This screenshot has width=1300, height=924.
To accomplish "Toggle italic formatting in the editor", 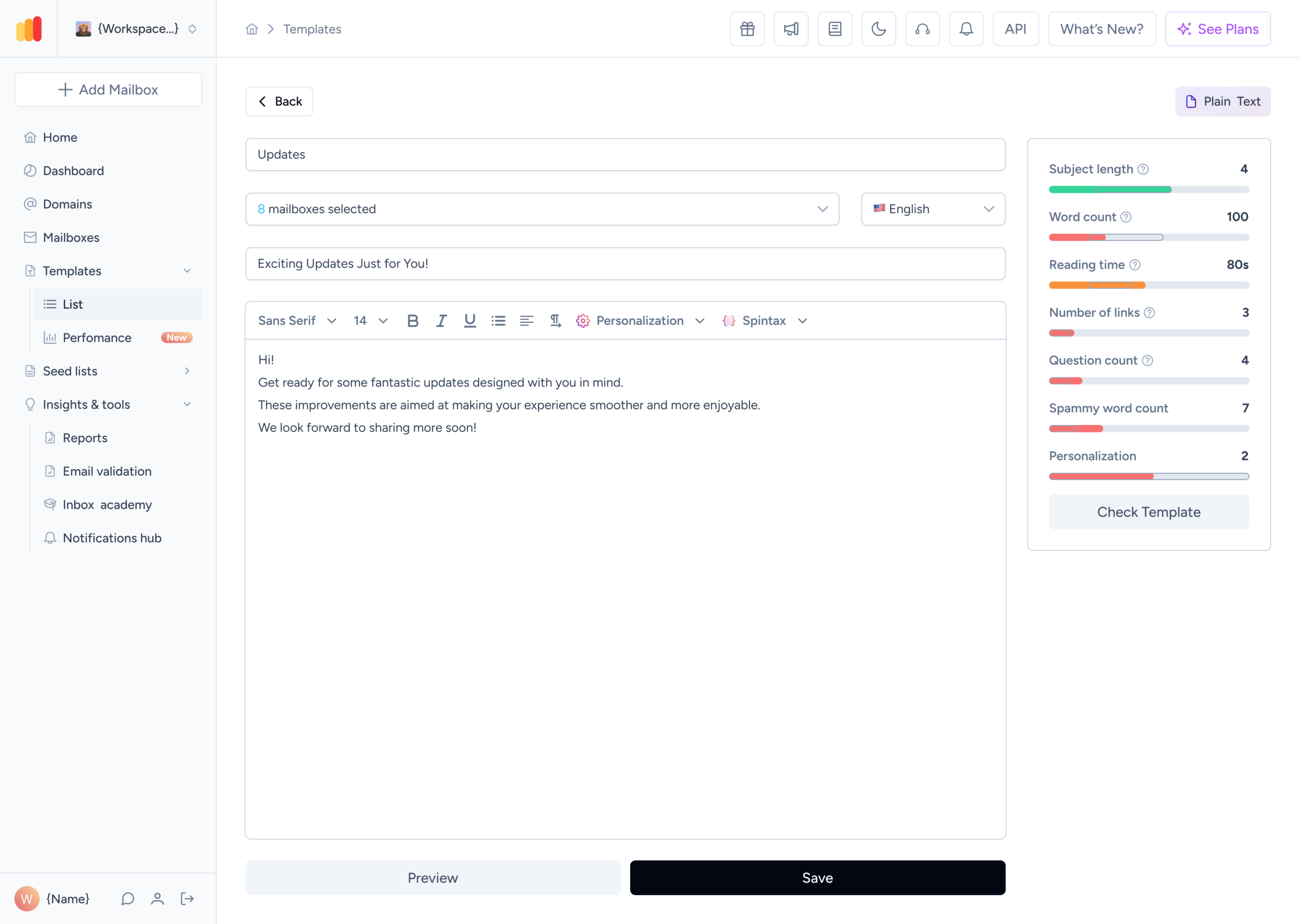I will point(441,320).
